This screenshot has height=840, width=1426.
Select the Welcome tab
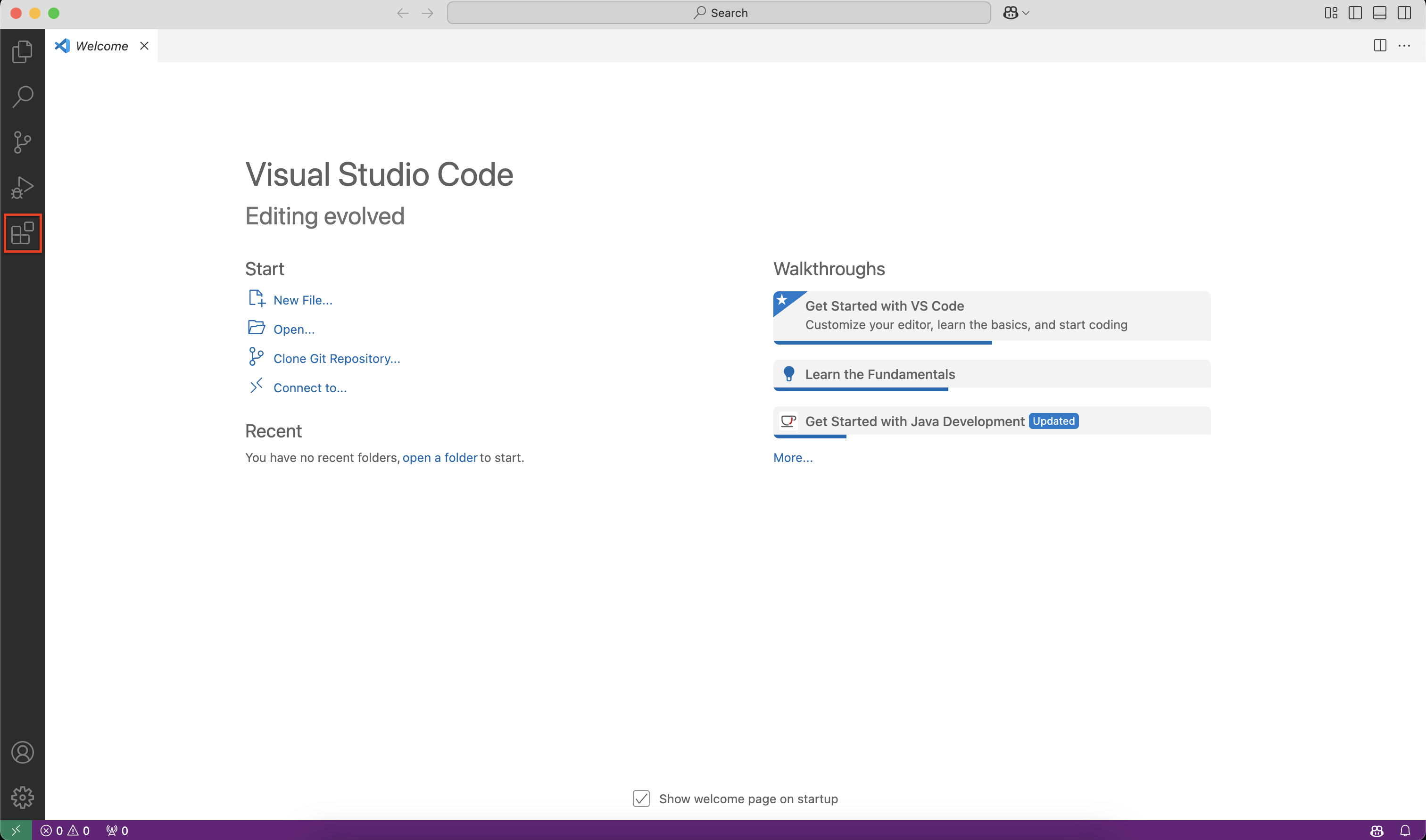click(101, 46)
